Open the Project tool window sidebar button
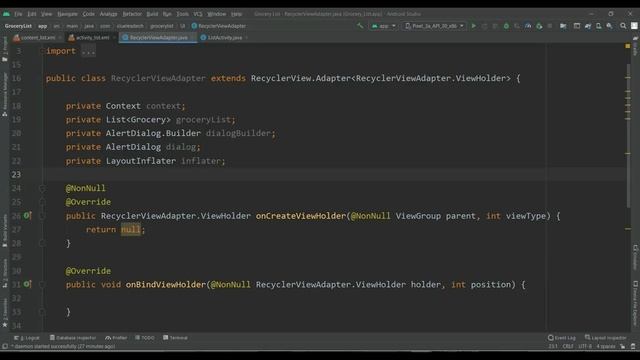 4,49
